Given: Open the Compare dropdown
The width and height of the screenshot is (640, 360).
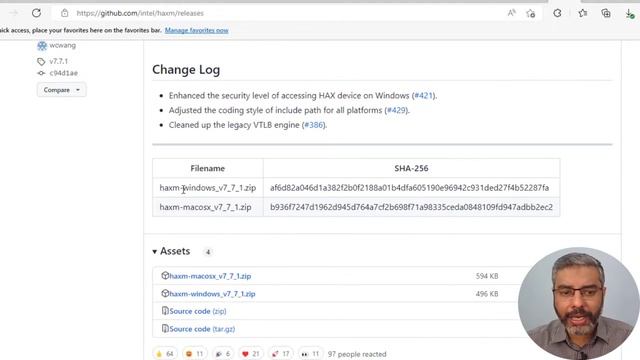Looking at the screenshot, I should point(61,90).
